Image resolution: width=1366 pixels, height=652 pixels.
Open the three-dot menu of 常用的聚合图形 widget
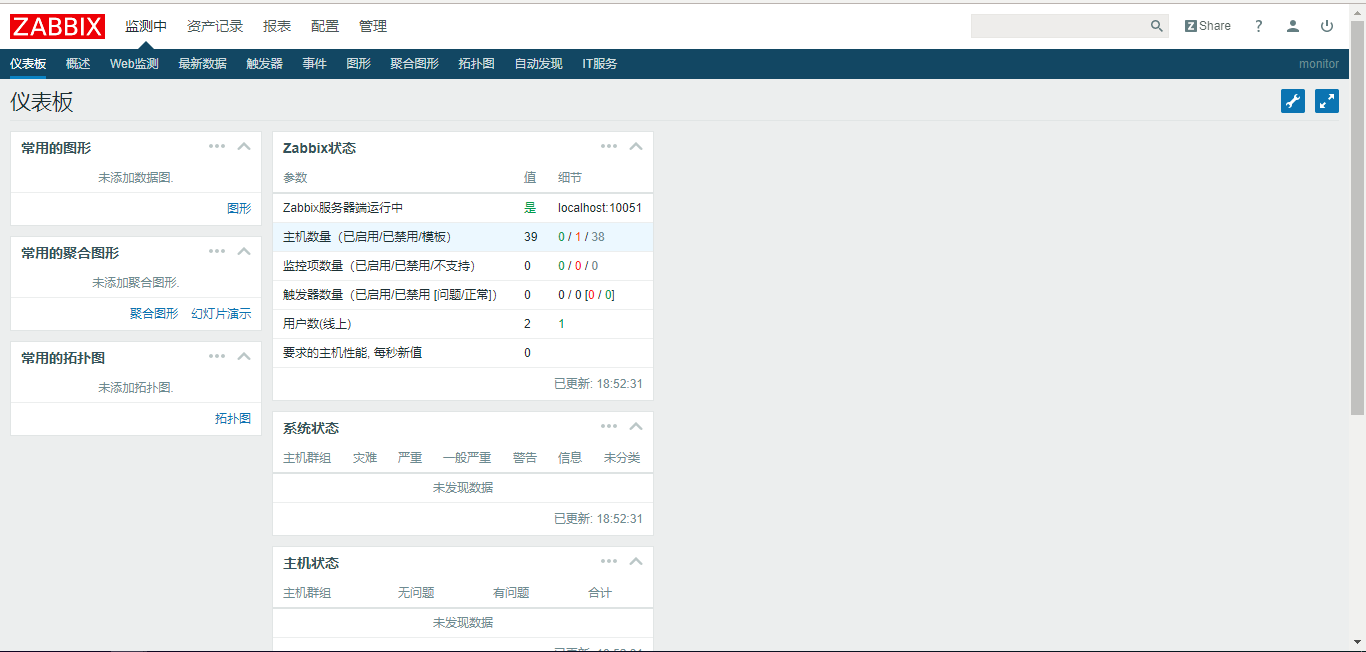[217, 251]
